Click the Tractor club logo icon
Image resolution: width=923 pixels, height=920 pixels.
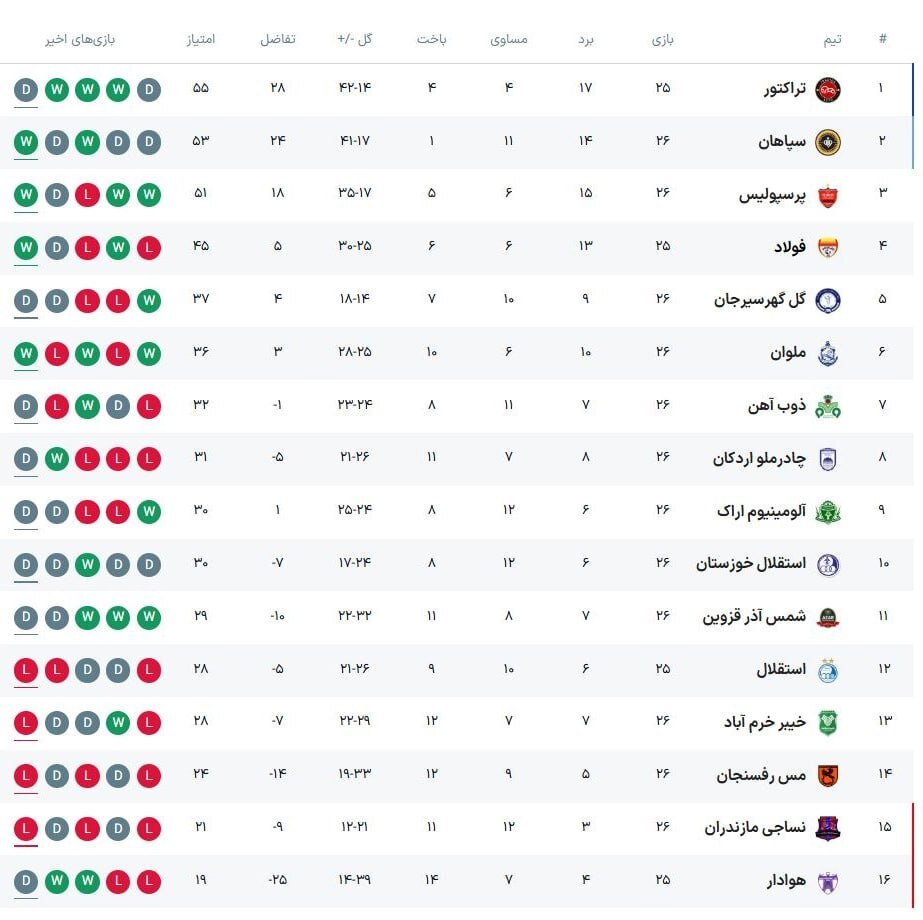(x=827, y=89)
